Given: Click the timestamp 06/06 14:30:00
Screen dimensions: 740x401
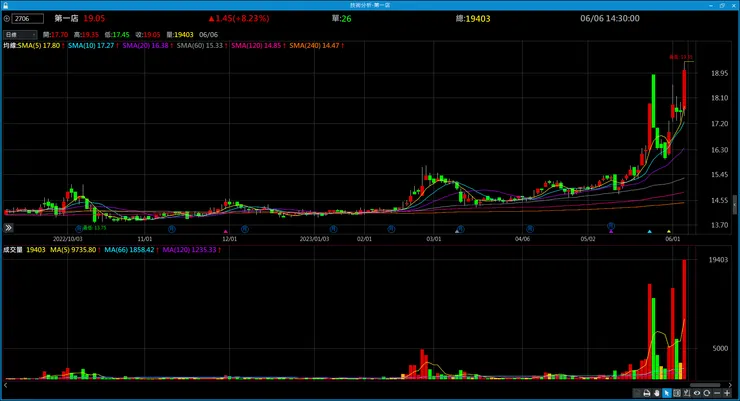Looking at the screenshot, I should coord(610,18).
